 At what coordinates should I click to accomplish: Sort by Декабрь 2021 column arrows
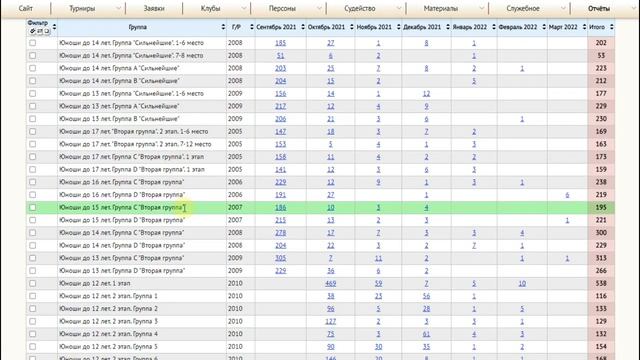(x=447, y=27)
